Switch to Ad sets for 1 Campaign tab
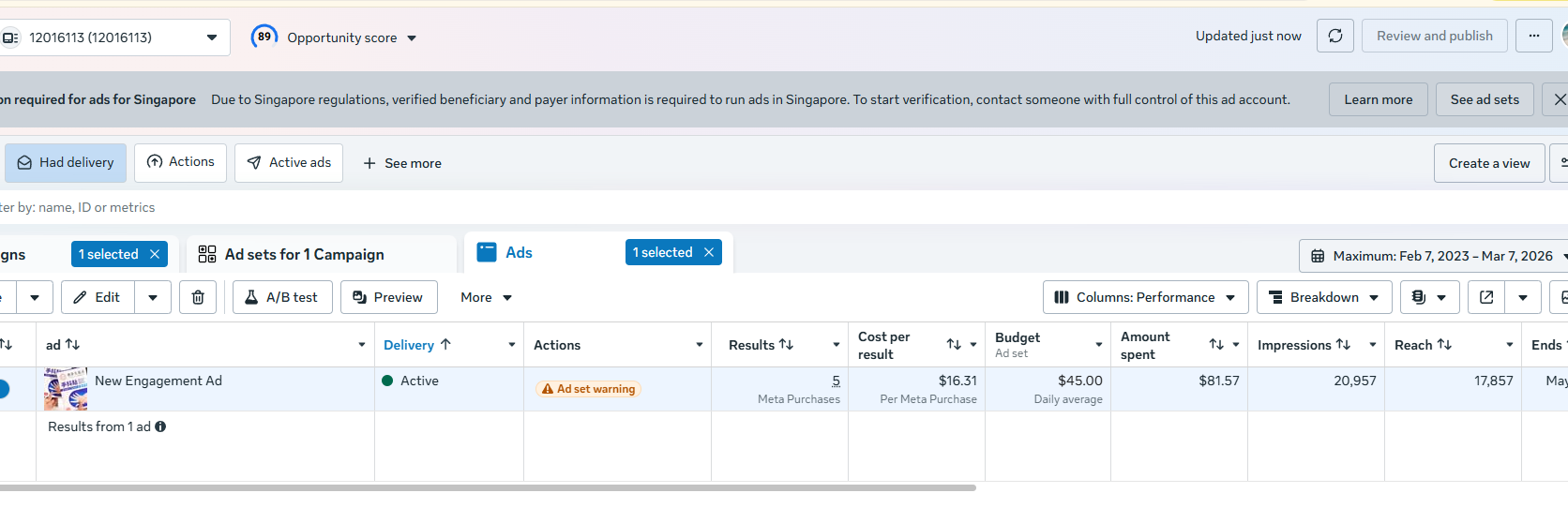This screenshot has height=523, width=1568. 305,254
